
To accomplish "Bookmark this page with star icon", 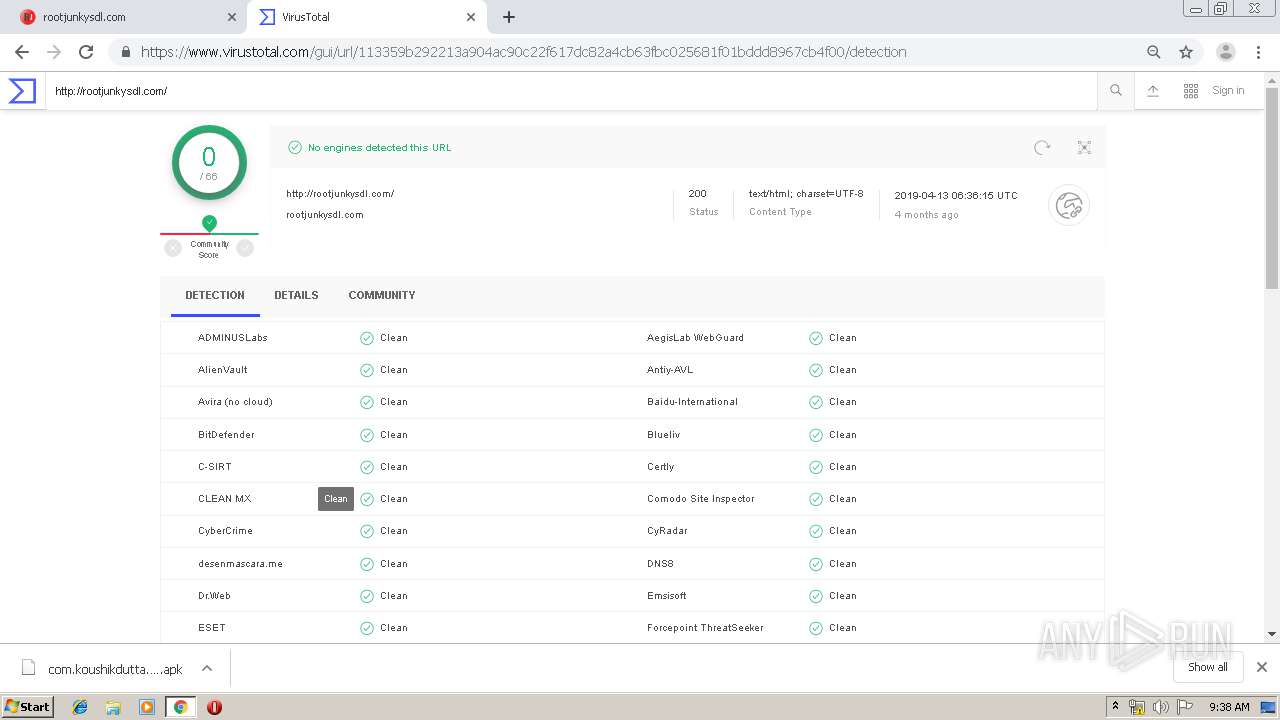I will pos(1186,52).
